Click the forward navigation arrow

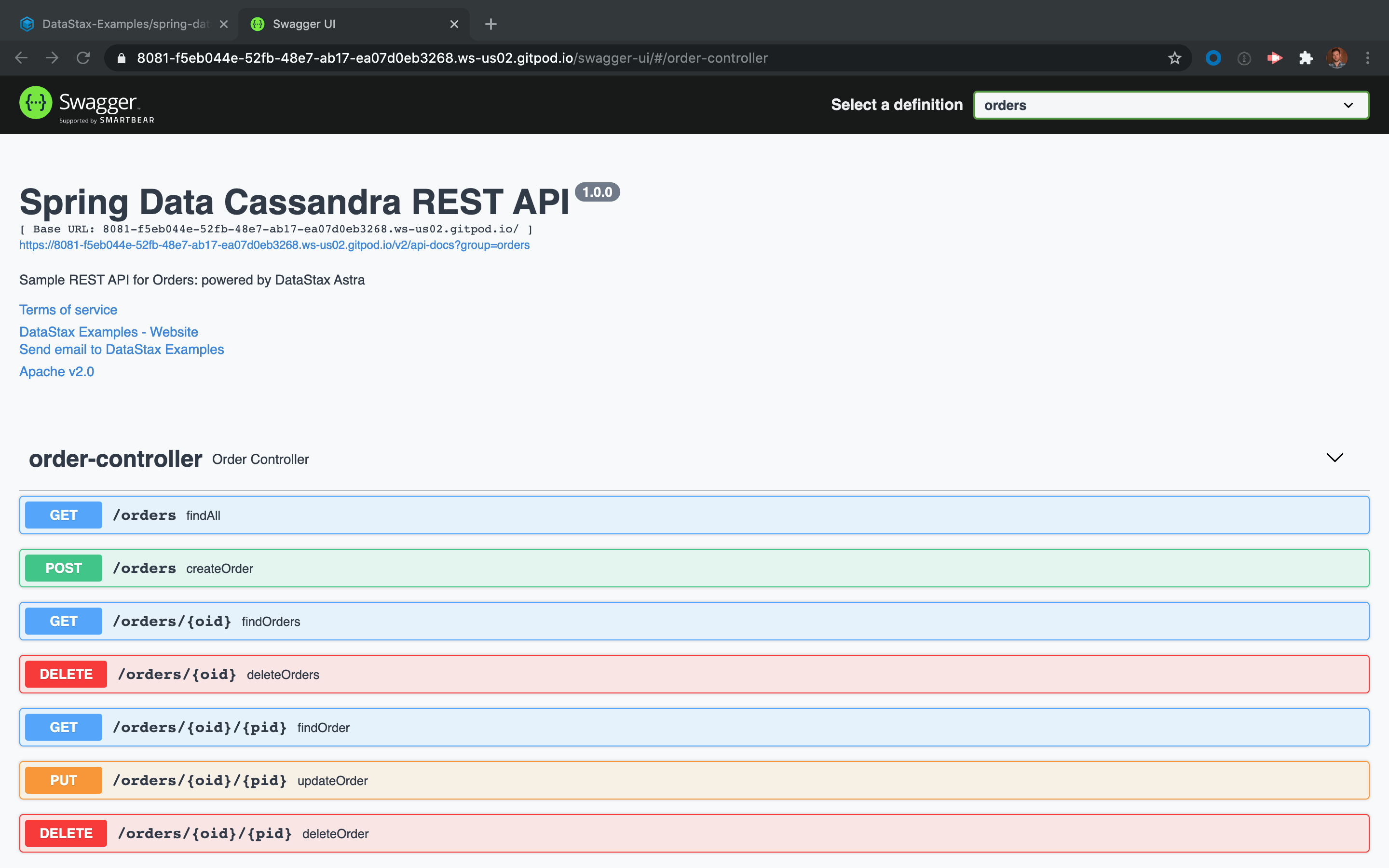coord(52,57)
